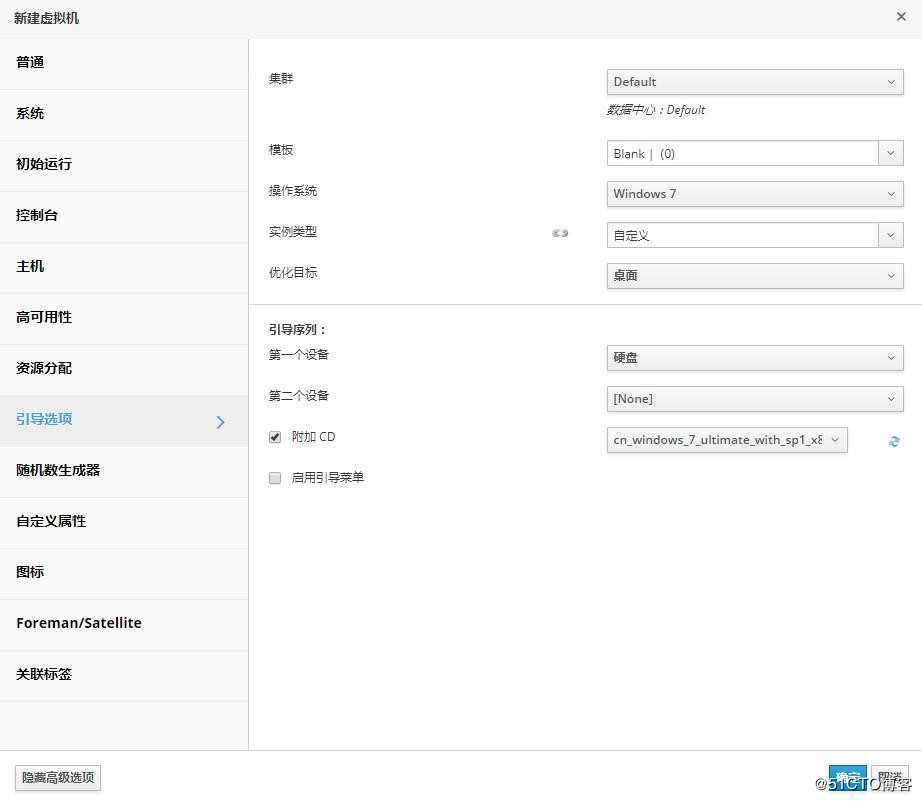This screenshot has height=801, width=922.
Task: Open the 操作系统 Windows 7 dropdown
Action: (x=755, y=194)
